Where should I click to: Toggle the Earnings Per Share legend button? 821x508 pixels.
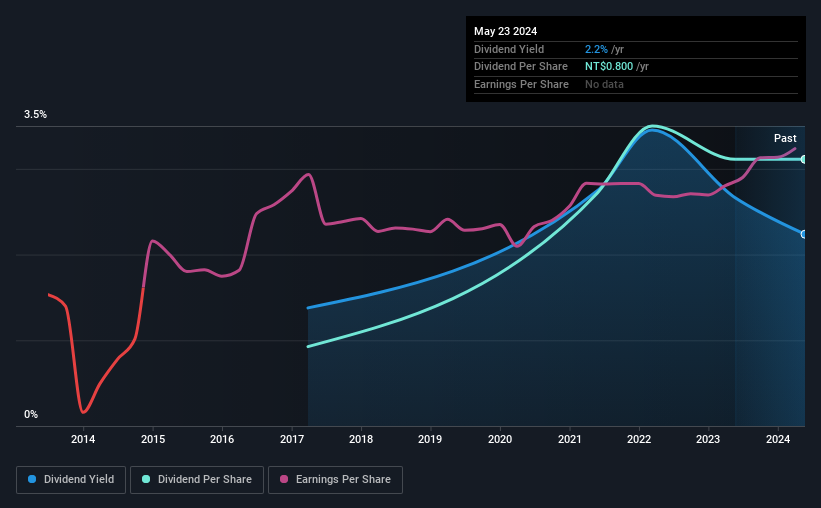click(335, 480)
